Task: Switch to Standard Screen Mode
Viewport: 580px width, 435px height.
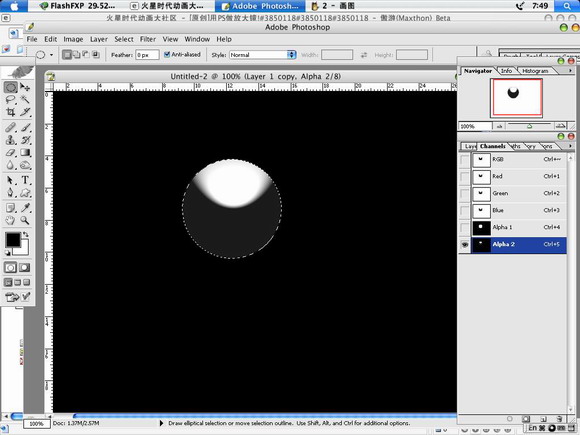Action: point(8,283)
